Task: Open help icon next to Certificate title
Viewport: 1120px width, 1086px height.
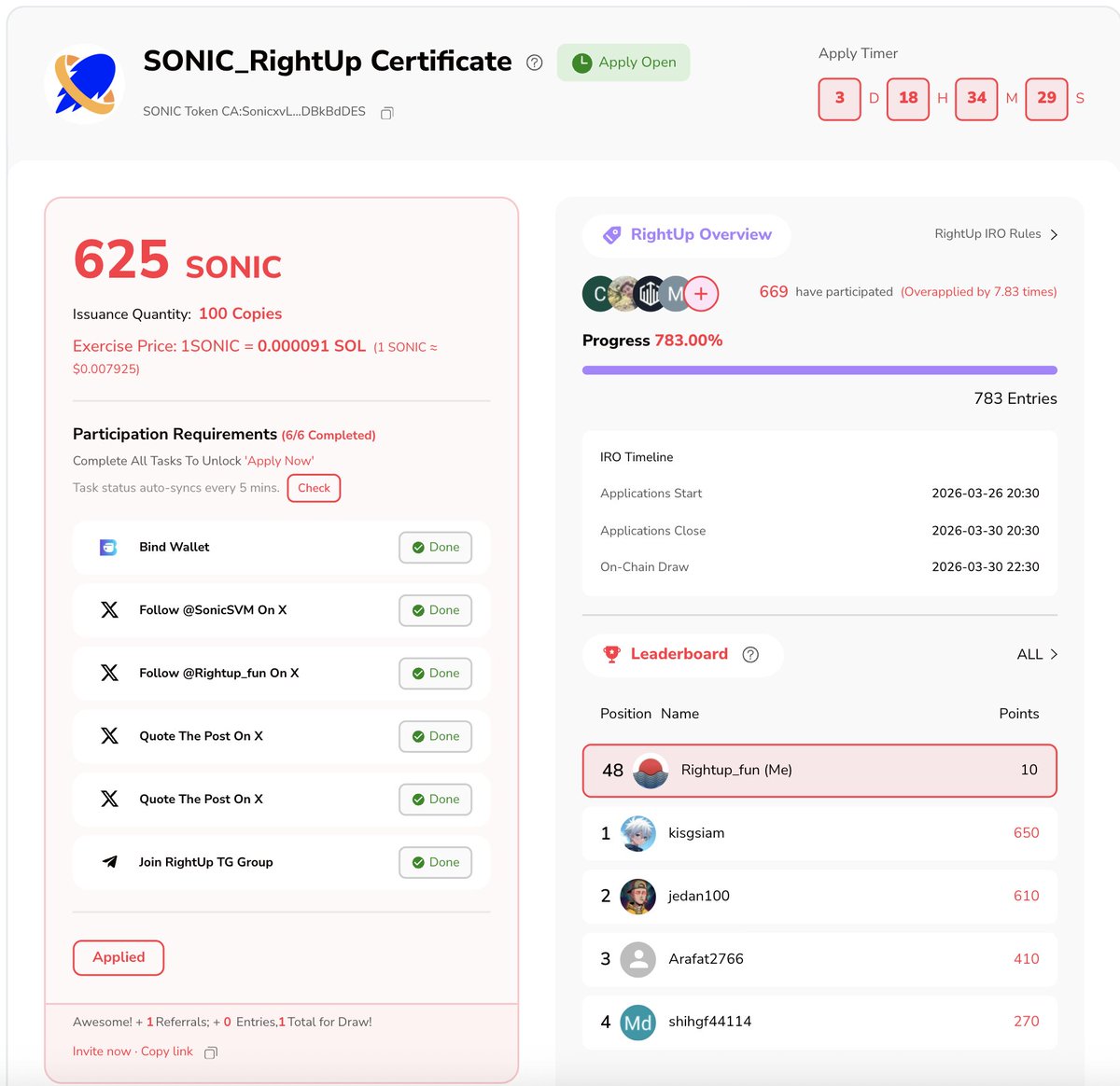Action: [534, 63]
